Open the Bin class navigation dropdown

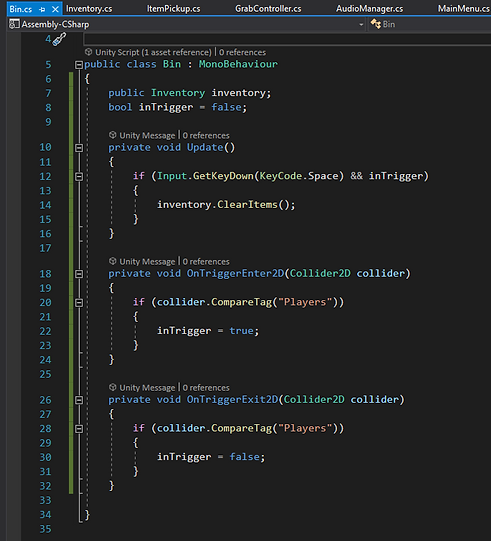click(x=430, y=24)
